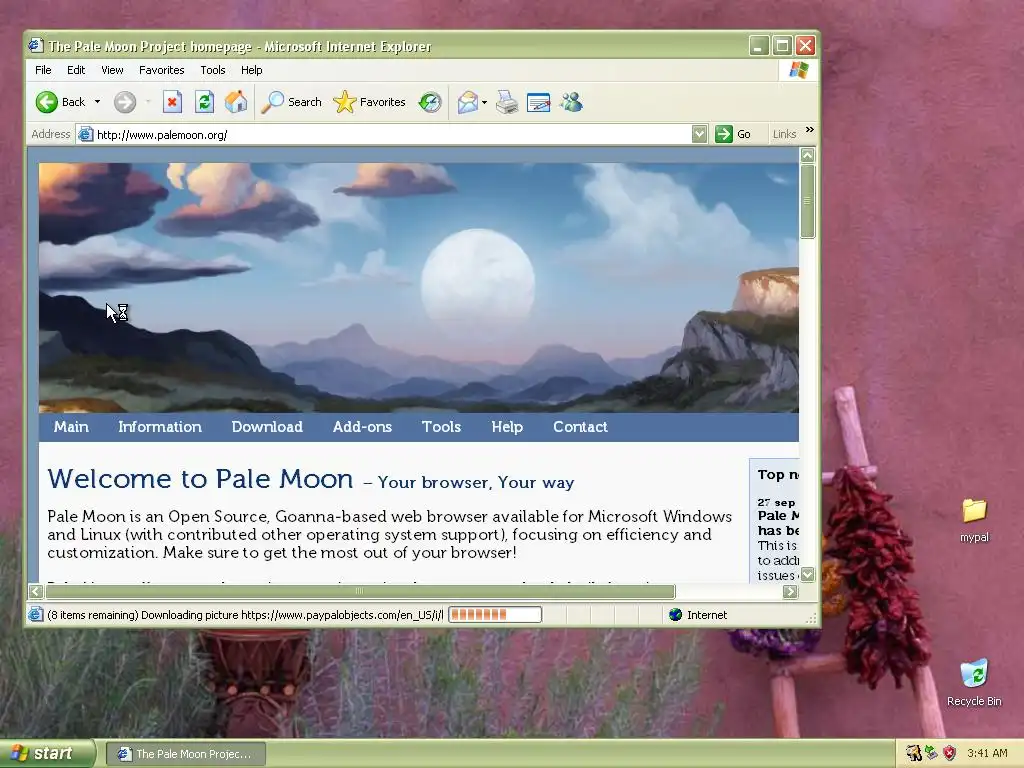Click The Pale Moon Project taskbar button
Image resolution: width=1024 pixels, height=768 pixels.
coord(185,754)
